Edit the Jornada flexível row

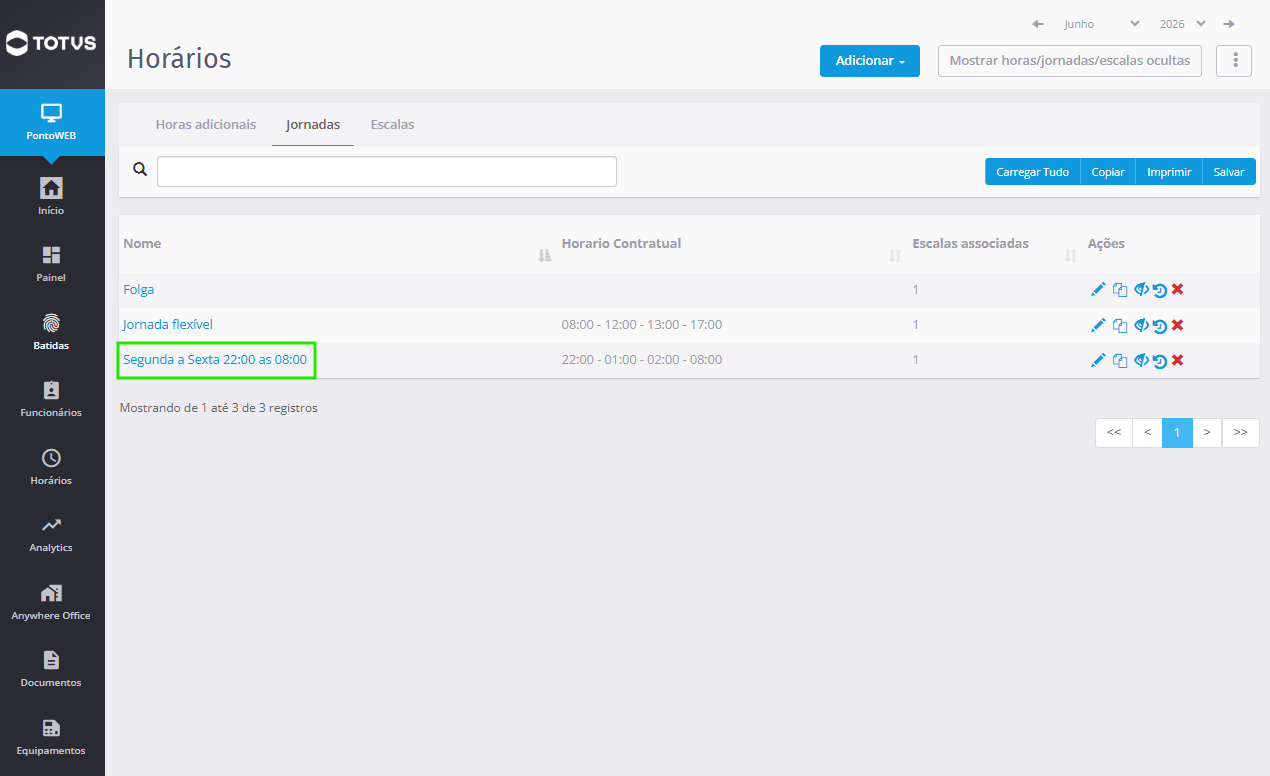tap(1098, 325)
